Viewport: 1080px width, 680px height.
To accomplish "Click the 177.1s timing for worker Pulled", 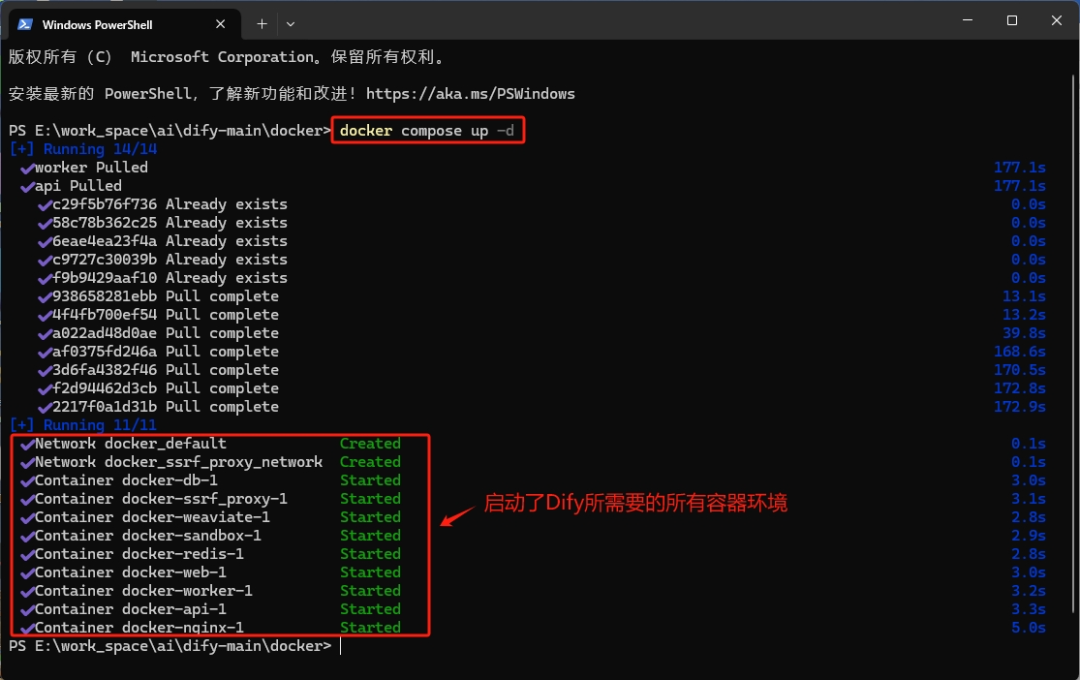I will pyautogui.click(x=1019, y=167).
